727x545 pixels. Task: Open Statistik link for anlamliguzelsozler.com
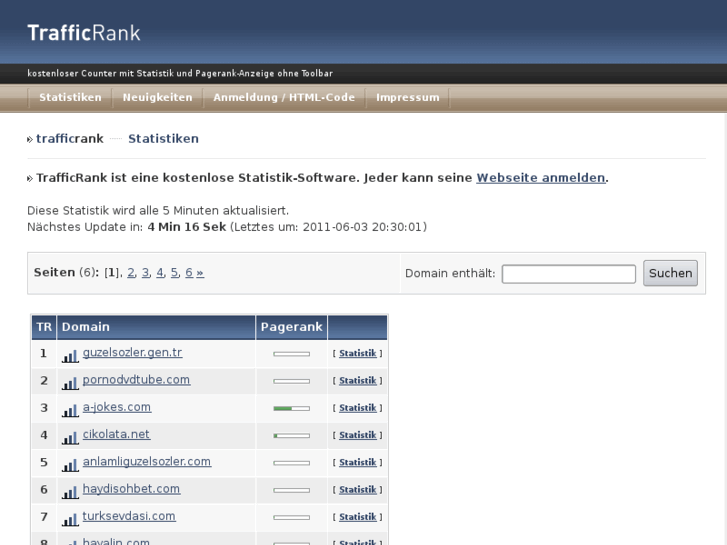[x=357, y=463]
